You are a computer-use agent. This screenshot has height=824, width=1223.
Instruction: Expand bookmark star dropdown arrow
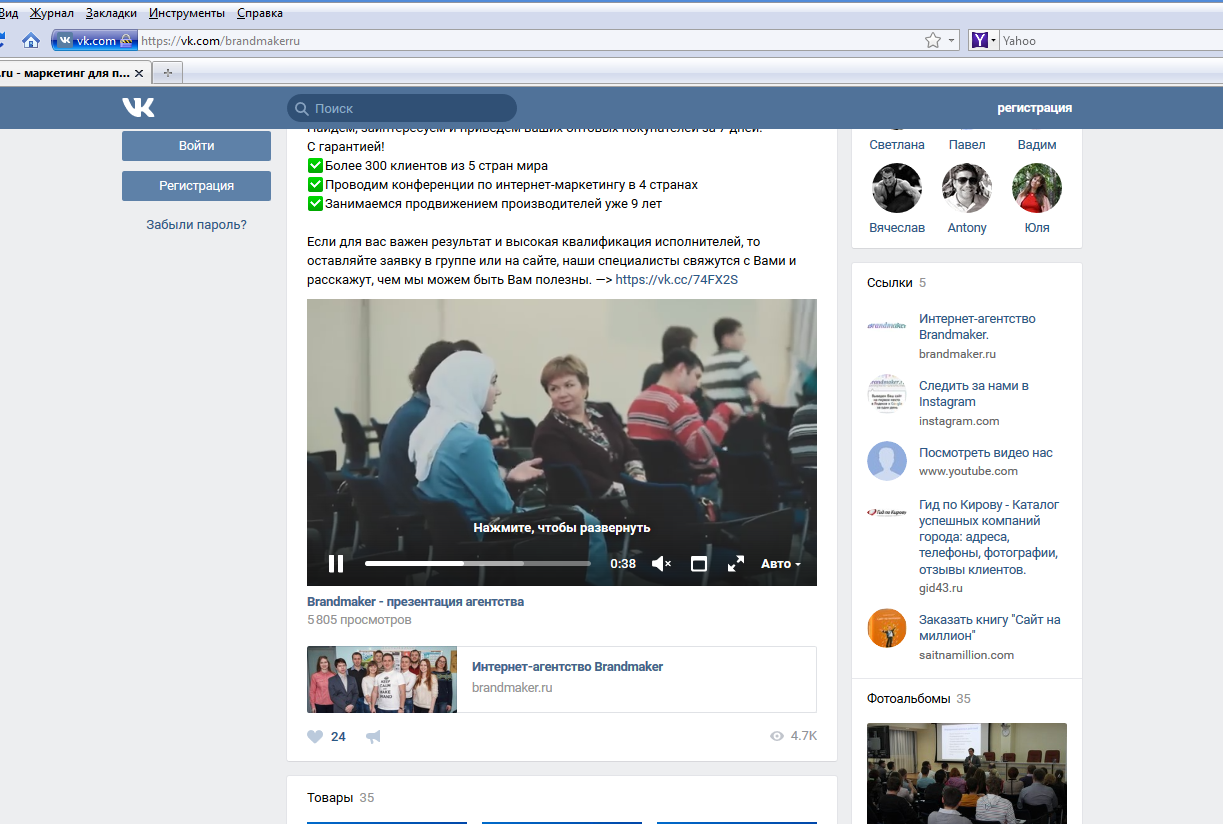952,41
